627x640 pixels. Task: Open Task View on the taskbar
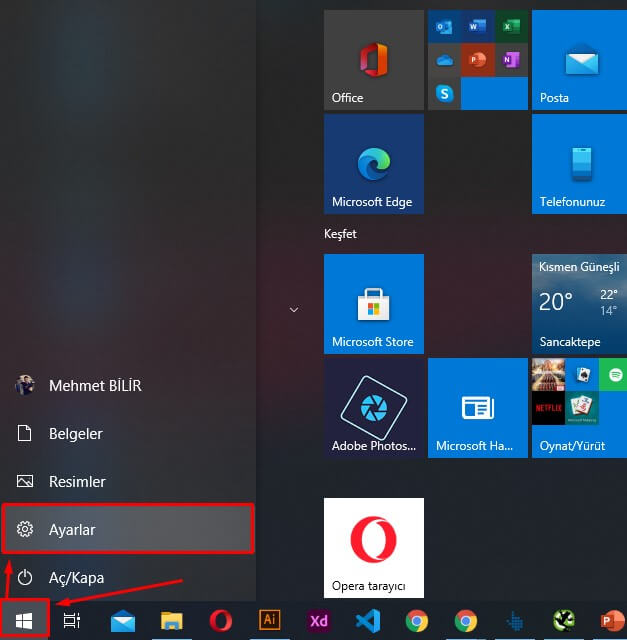click(72, 621)
